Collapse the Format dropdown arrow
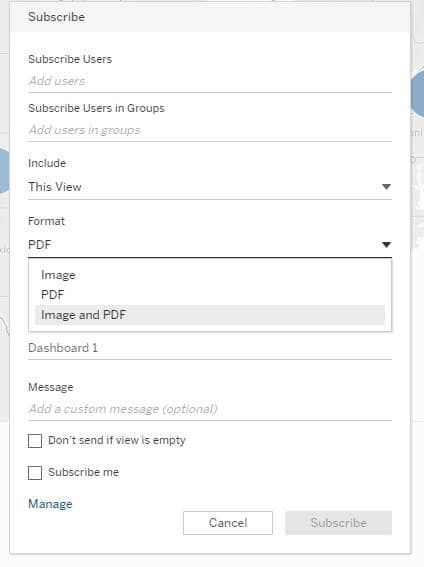This screenshot has height=567, width=424. click(x=386, y=245)
